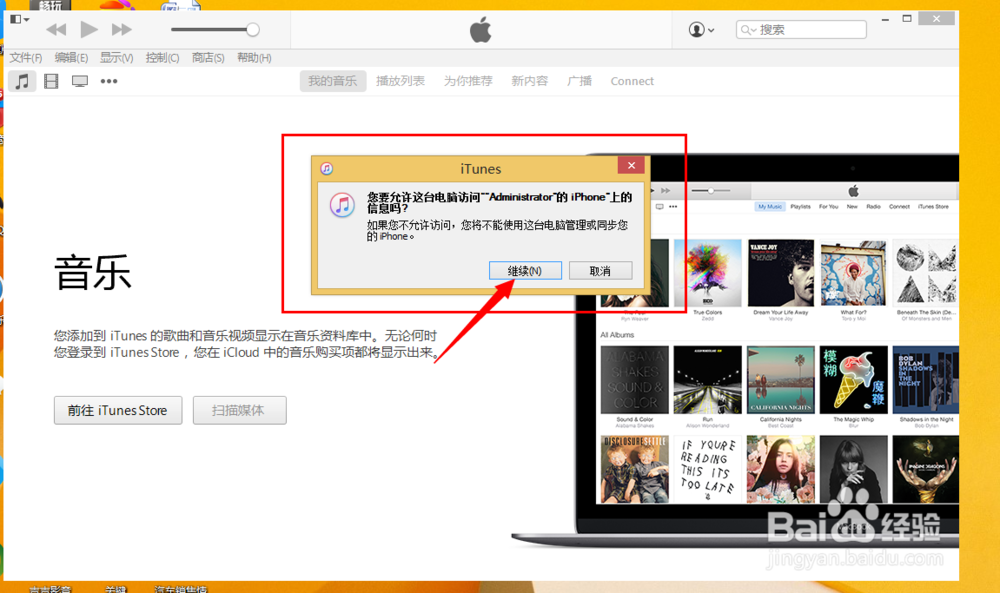Image resolution: width=1000 pixels, height=593 pixels.
Task: Click 继续(N) button in iTunes dialog
Action: [525, 270]
